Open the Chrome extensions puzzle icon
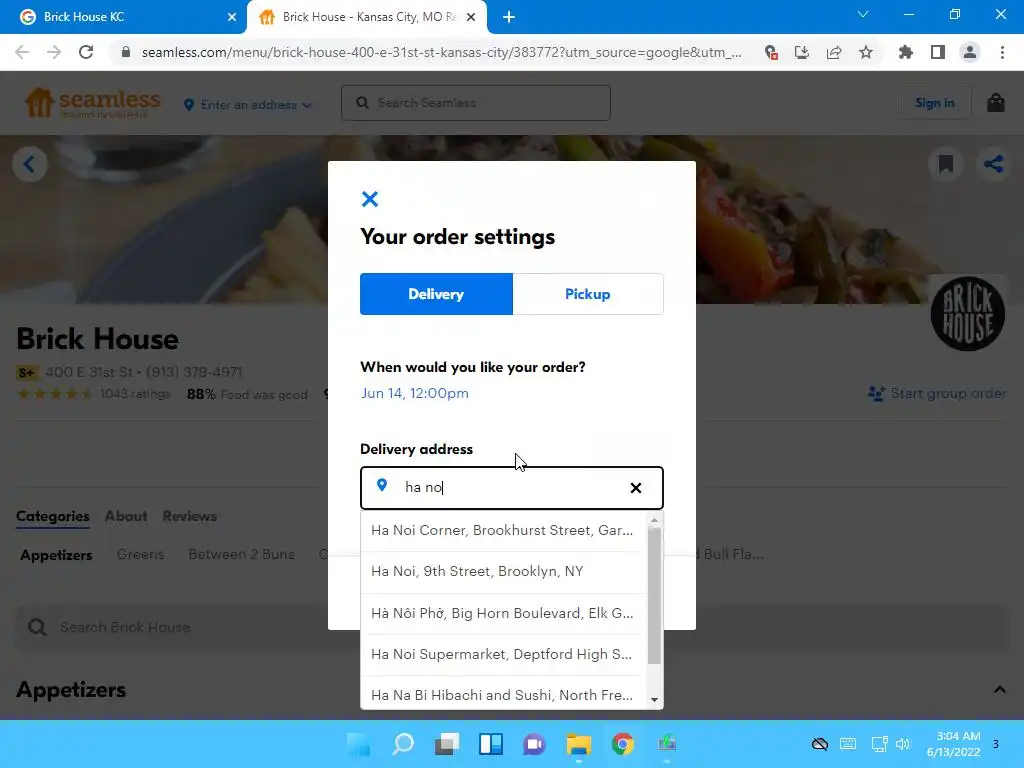Screen dimensions: 1024x768 tap(905, 52)
